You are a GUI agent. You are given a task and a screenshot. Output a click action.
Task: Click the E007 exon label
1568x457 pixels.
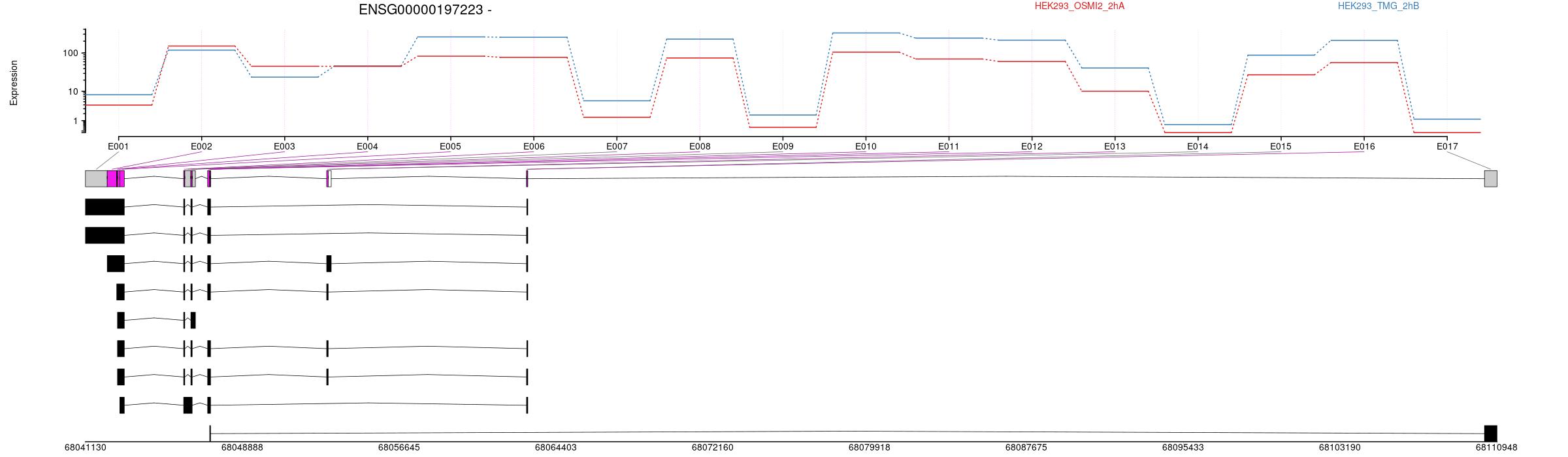click(x=617, y=147)
